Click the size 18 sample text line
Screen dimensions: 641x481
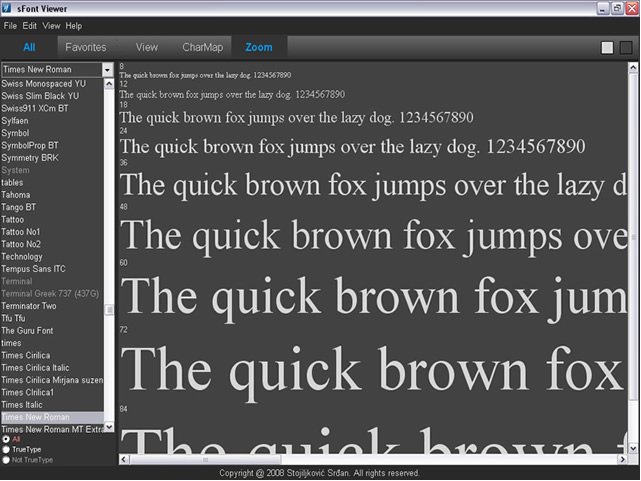pos(296,118)
